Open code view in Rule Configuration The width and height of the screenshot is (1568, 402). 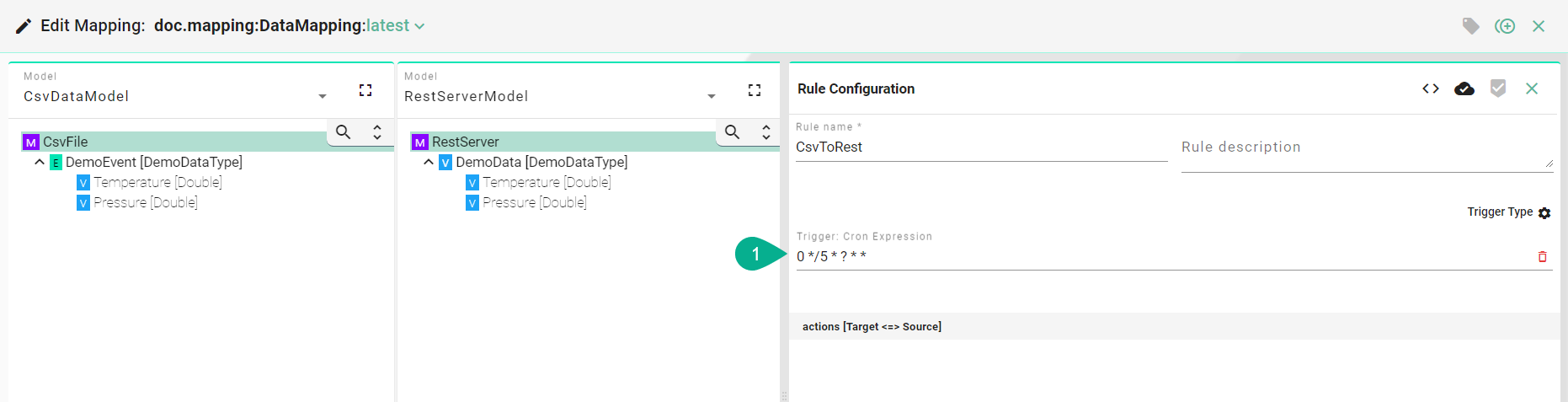tap(1430, 88)
